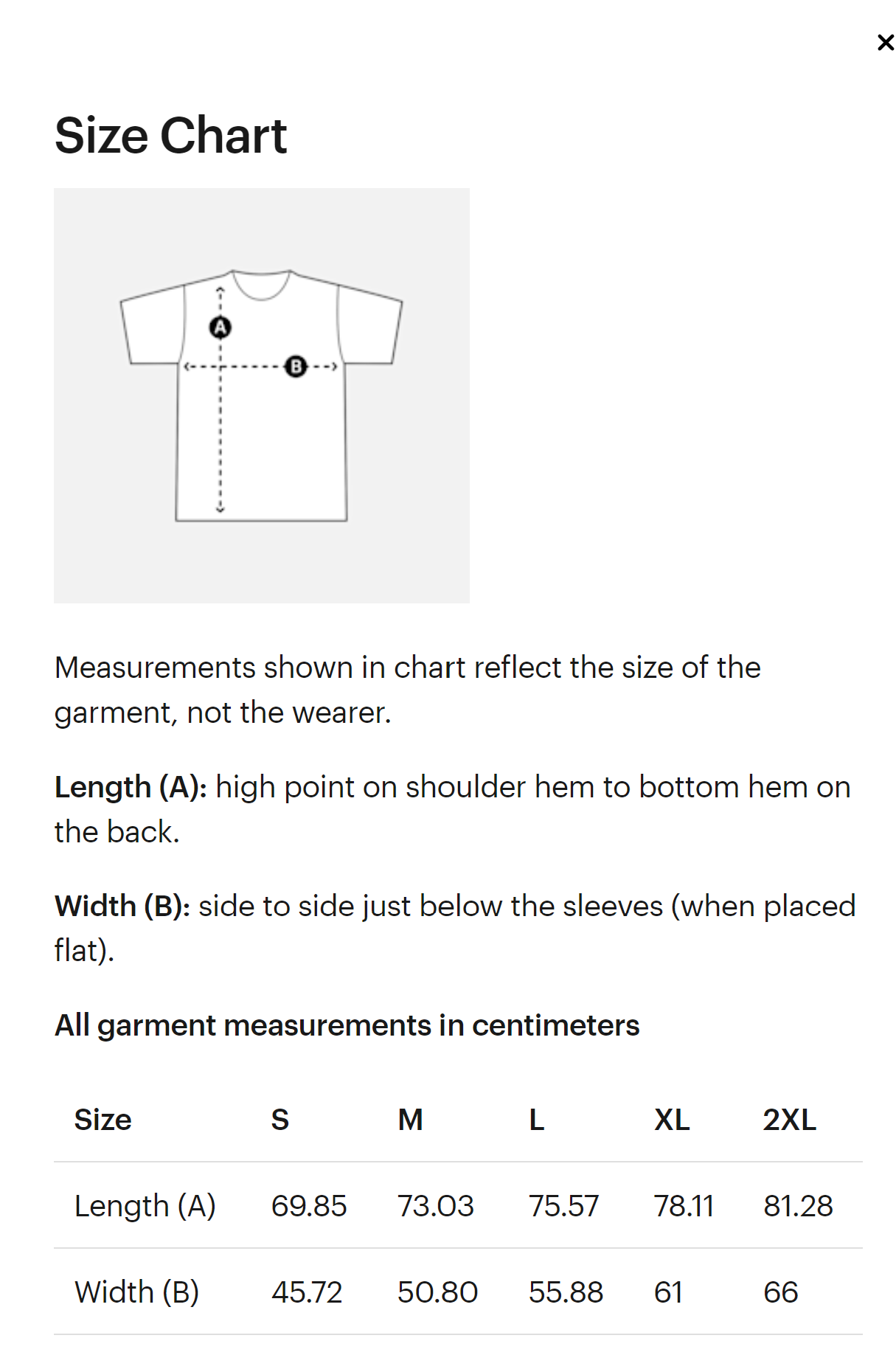Screen dimensions: 896x1369
Task: Click the Length (A) row label
Action: point(145,1206)
